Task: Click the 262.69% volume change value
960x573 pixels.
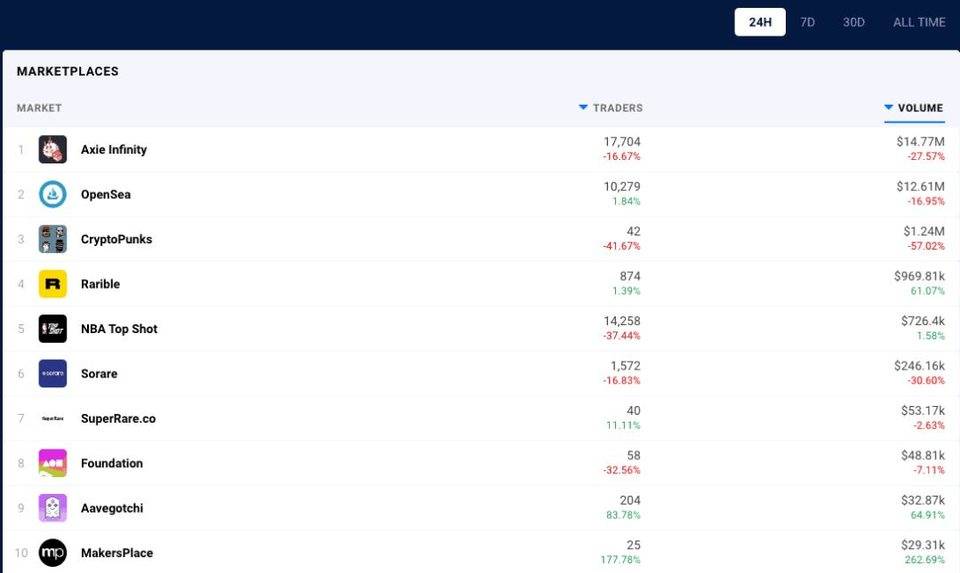Action: [924, 560]
